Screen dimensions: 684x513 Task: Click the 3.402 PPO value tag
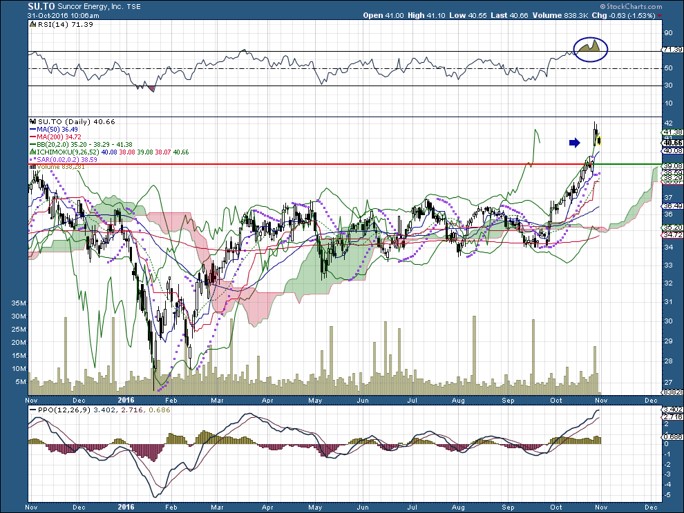click(x=673, y=410)
